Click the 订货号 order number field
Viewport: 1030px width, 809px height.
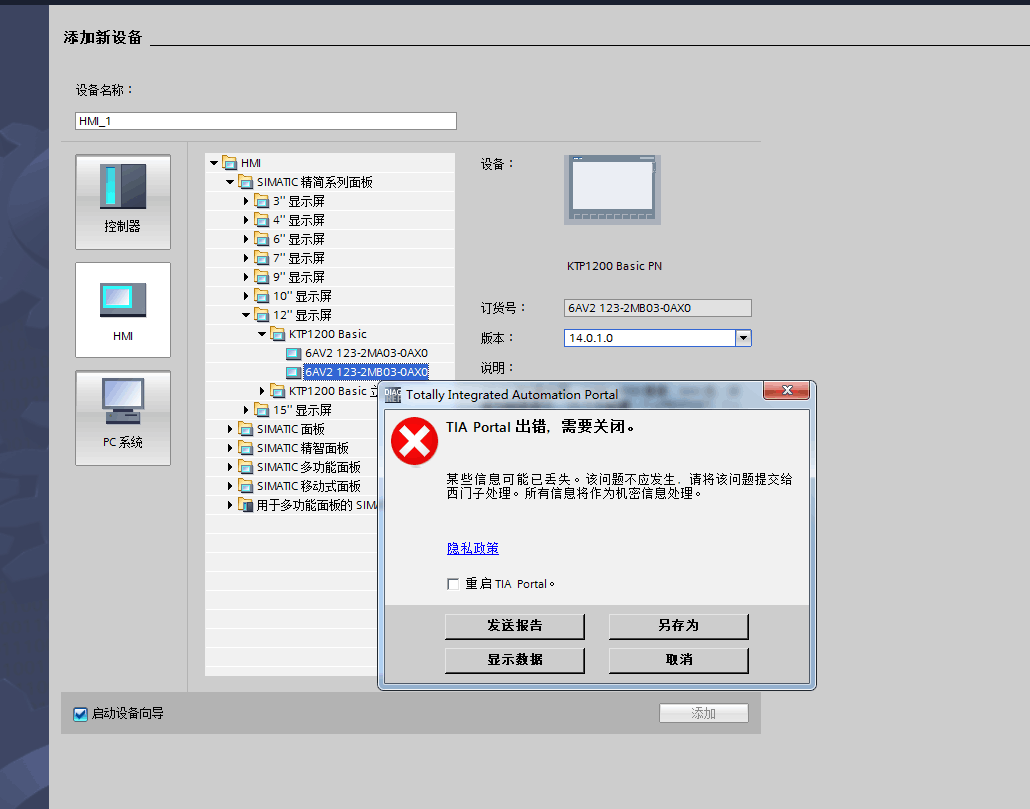(x=658, y=308)
